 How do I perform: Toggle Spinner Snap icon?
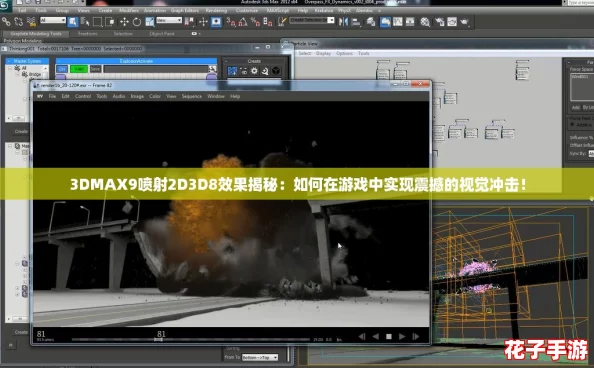coord(268,22)
